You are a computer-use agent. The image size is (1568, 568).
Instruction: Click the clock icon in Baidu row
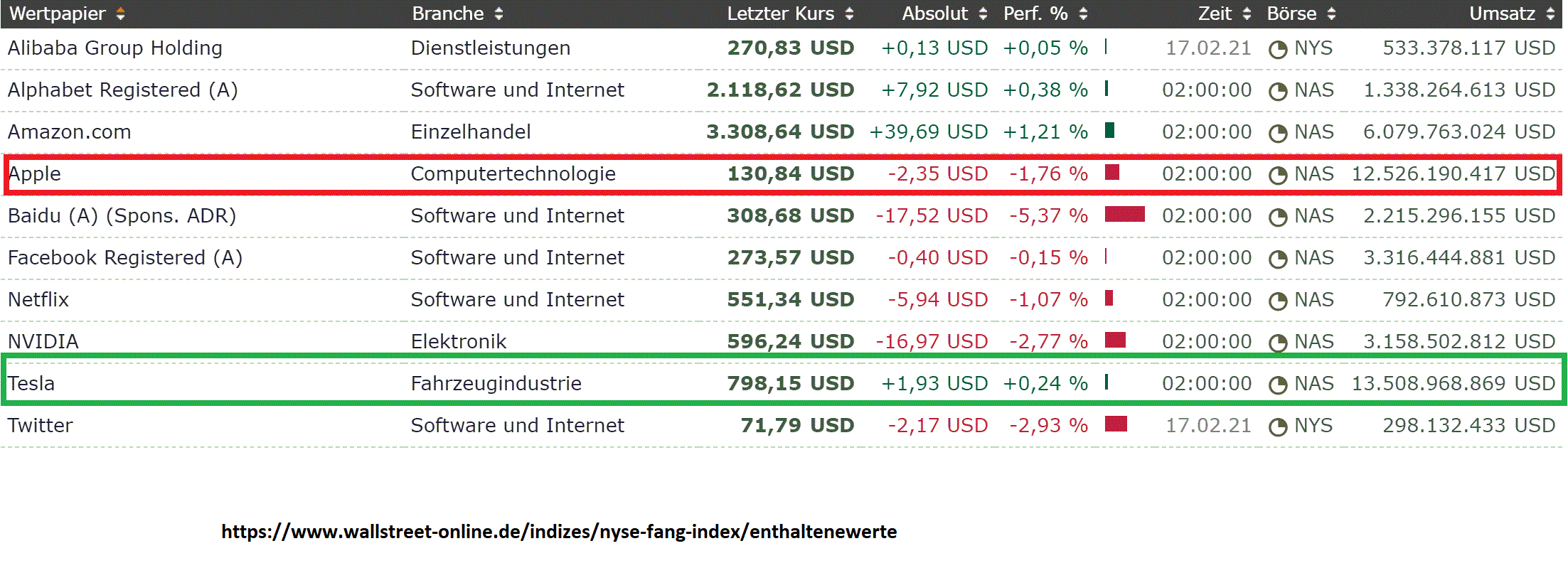pyautogui.click(x=1278, y=218)
